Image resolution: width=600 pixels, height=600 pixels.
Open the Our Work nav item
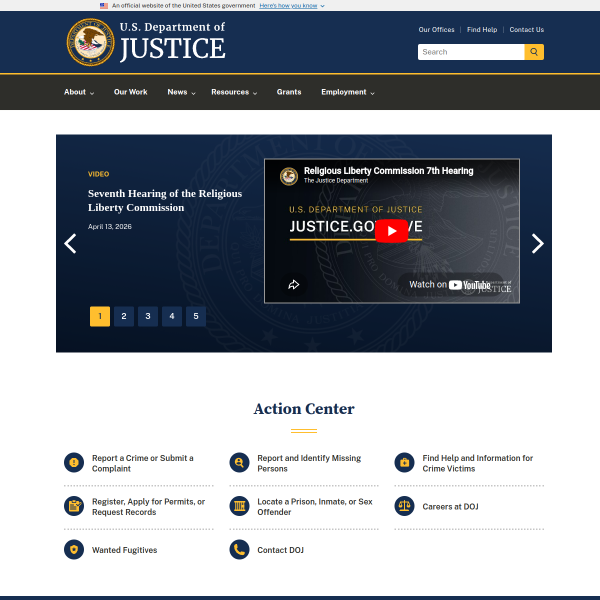pos(130,92)
